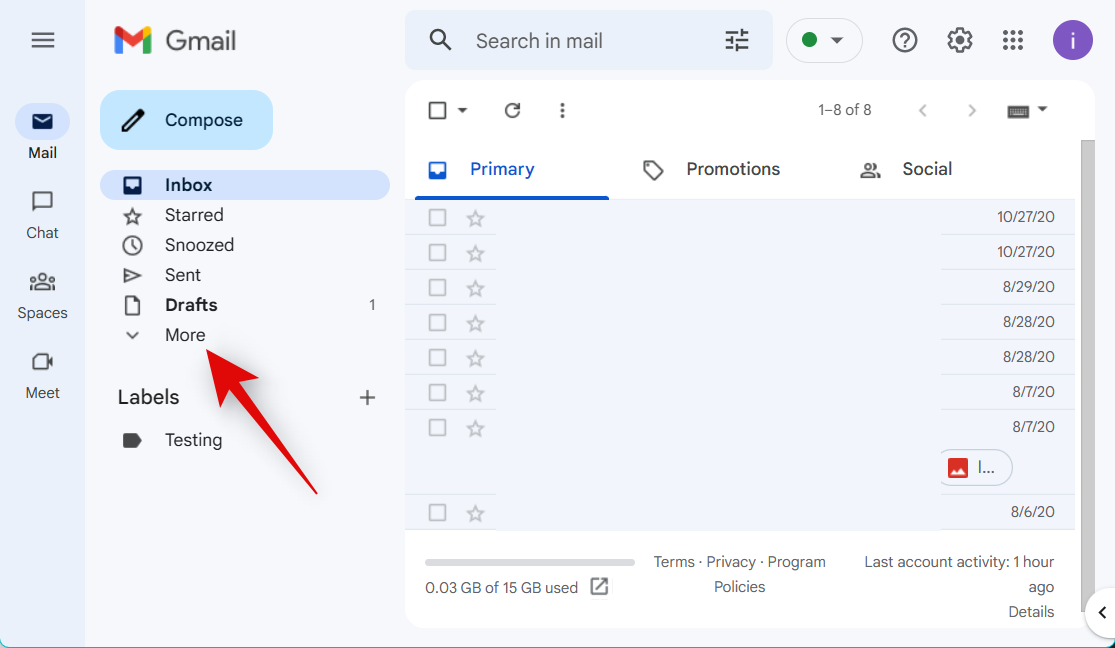Open the Inbox folder
Viewport: 1115px width, 648px height.
click(x=245, y=185)
